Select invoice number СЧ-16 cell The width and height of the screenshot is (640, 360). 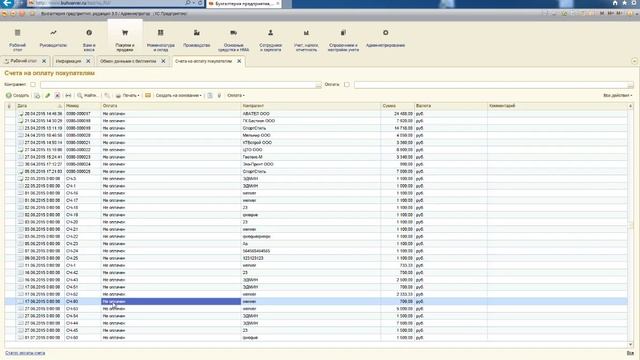point(82,193)
